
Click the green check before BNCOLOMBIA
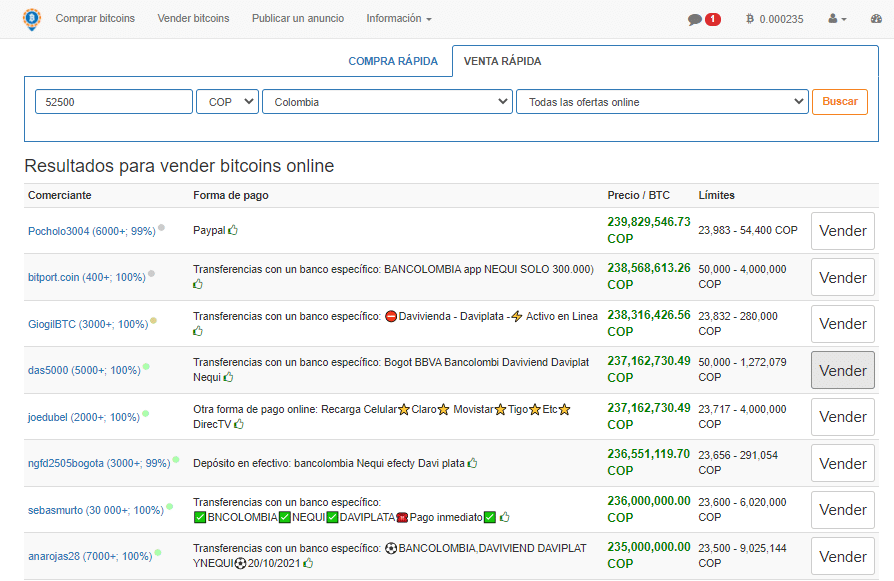coord(200,517)
